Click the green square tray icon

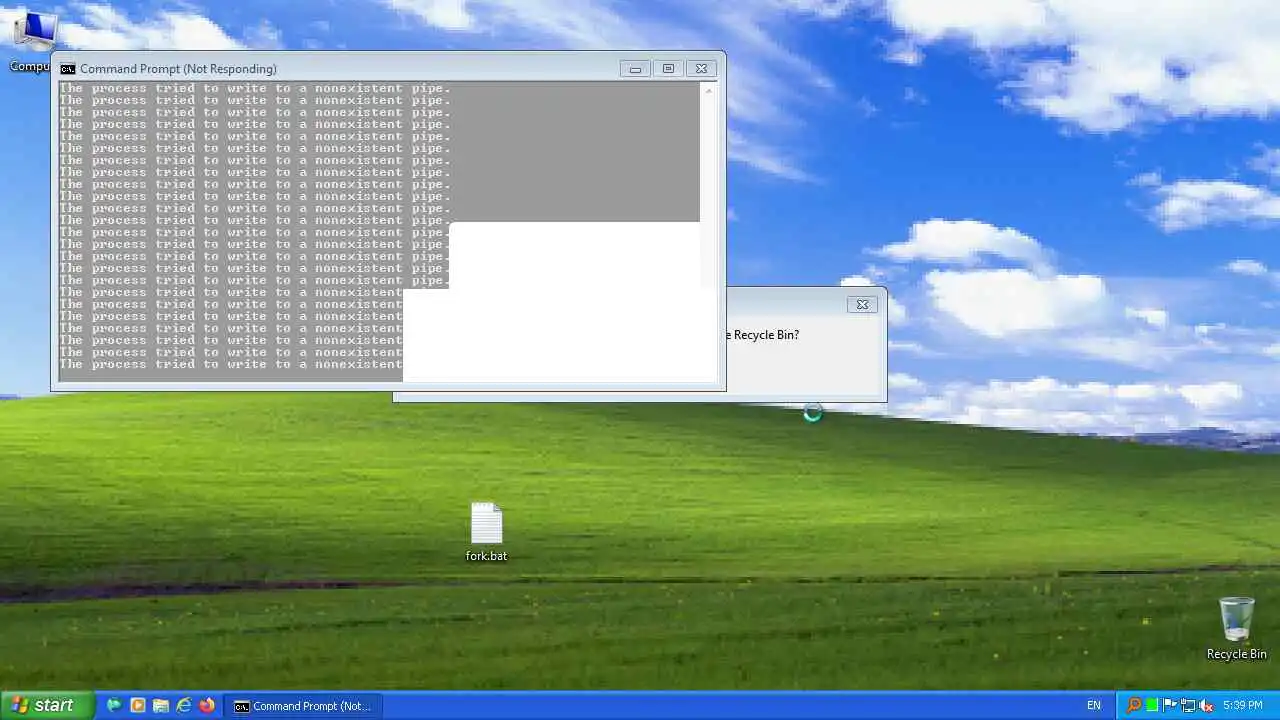pyautogui.click(x=1152, y=705)
